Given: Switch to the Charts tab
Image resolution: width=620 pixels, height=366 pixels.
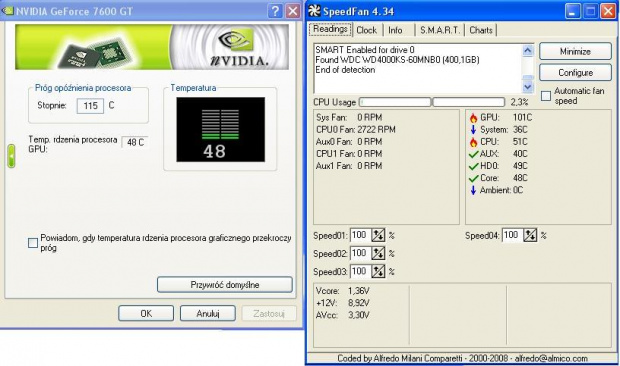Looking at the screenshot, I should click(481, 30).
